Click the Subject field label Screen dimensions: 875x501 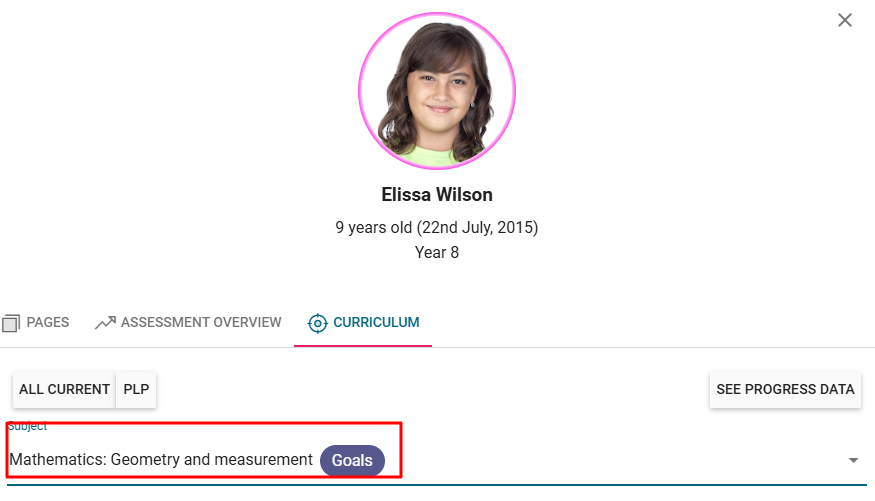click(x=28, y=427)
